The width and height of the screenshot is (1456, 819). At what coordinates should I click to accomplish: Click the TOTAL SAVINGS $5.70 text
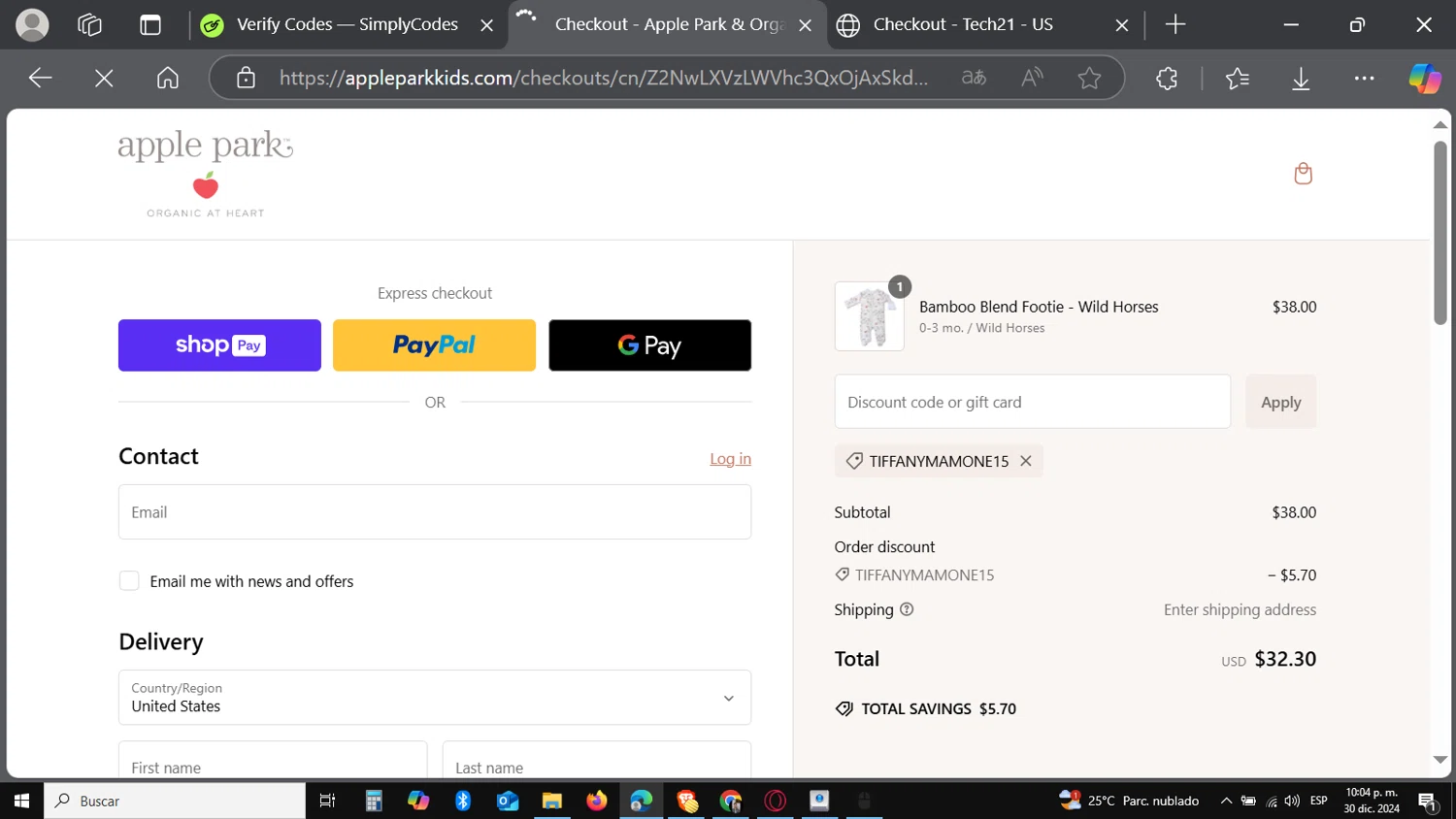[x=939, y=709]
